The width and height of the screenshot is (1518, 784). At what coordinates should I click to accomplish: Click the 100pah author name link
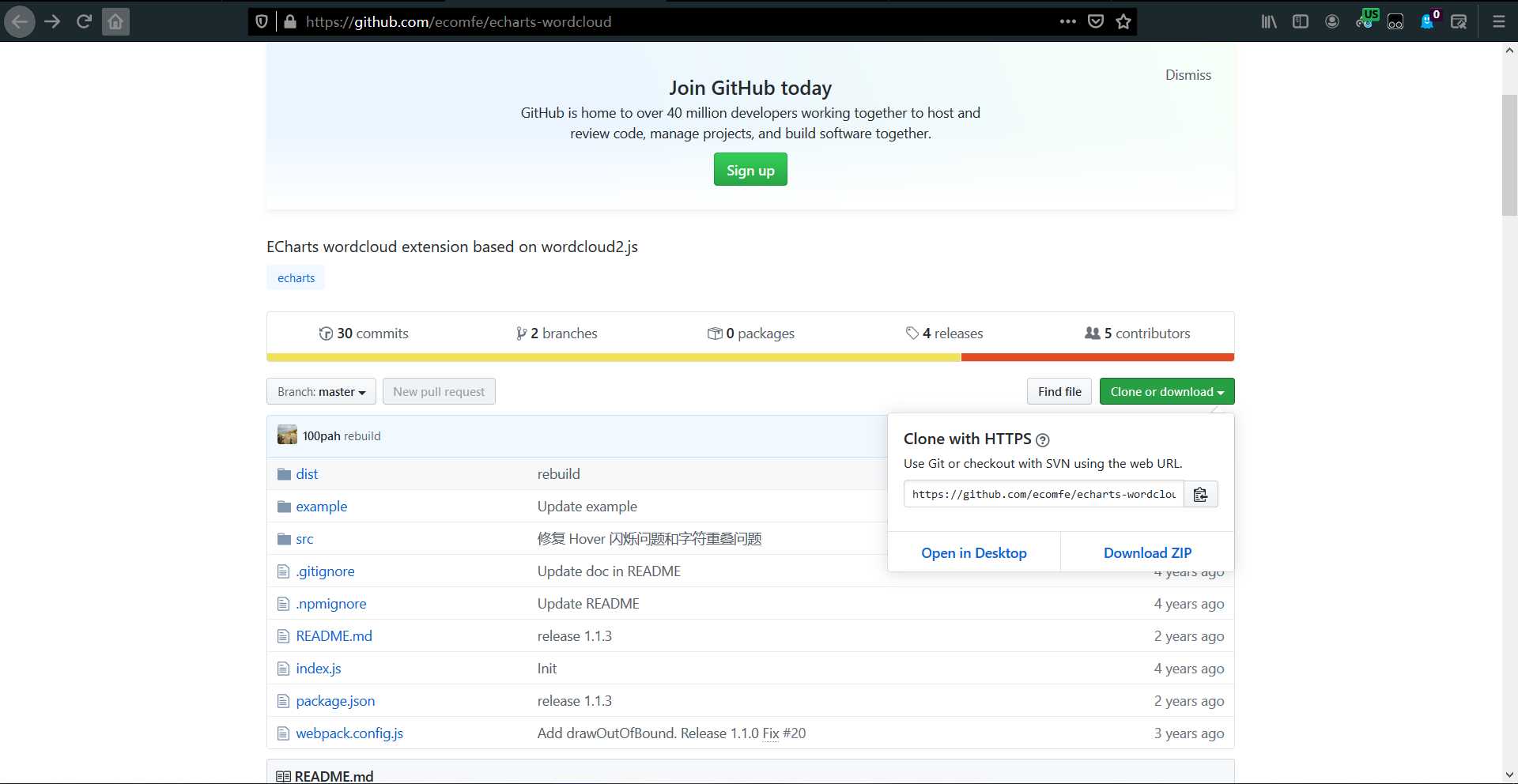[321, 435]
